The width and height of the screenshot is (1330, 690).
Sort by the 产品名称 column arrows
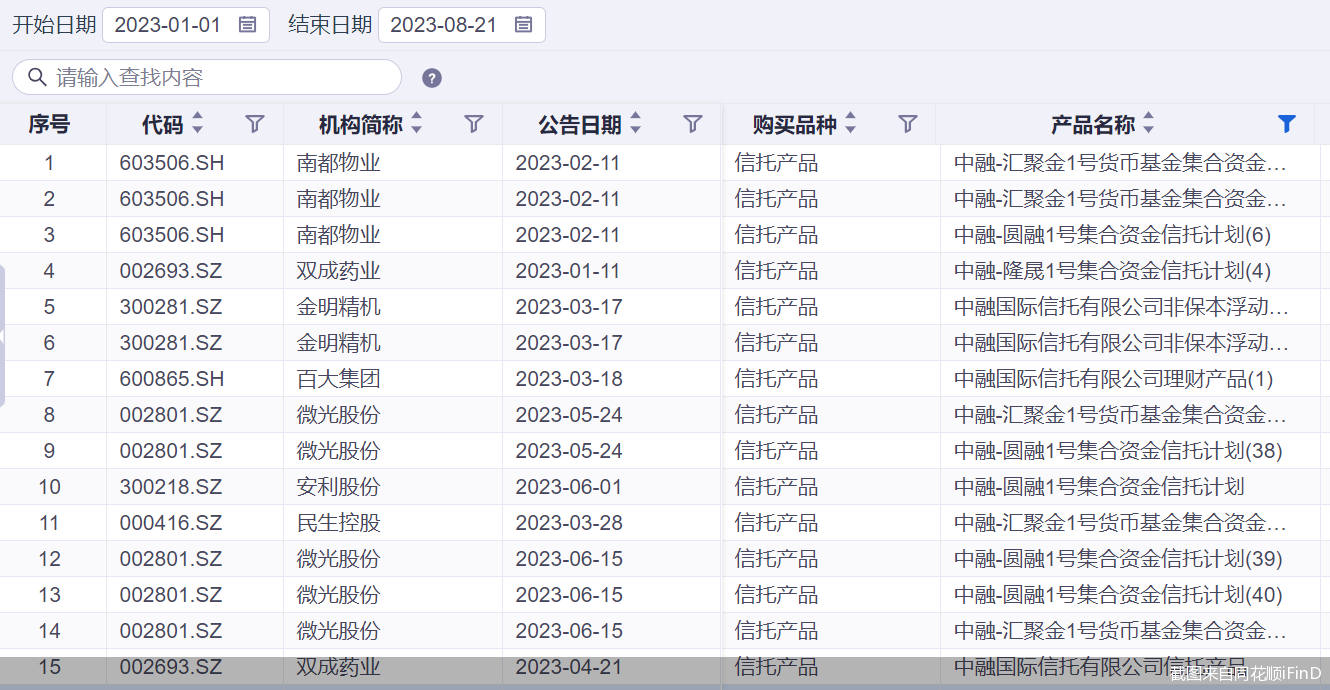pos(1148,124)
